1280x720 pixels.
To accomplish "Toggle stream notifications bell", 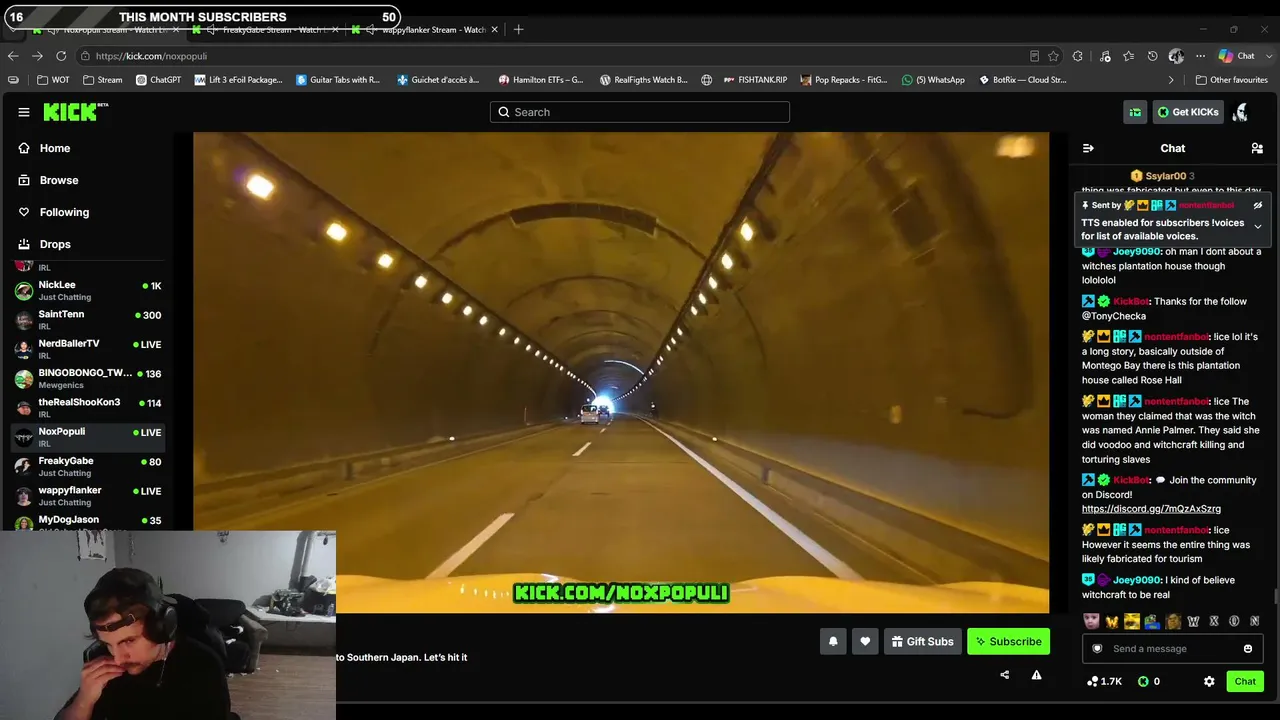I will click(833, 642).
